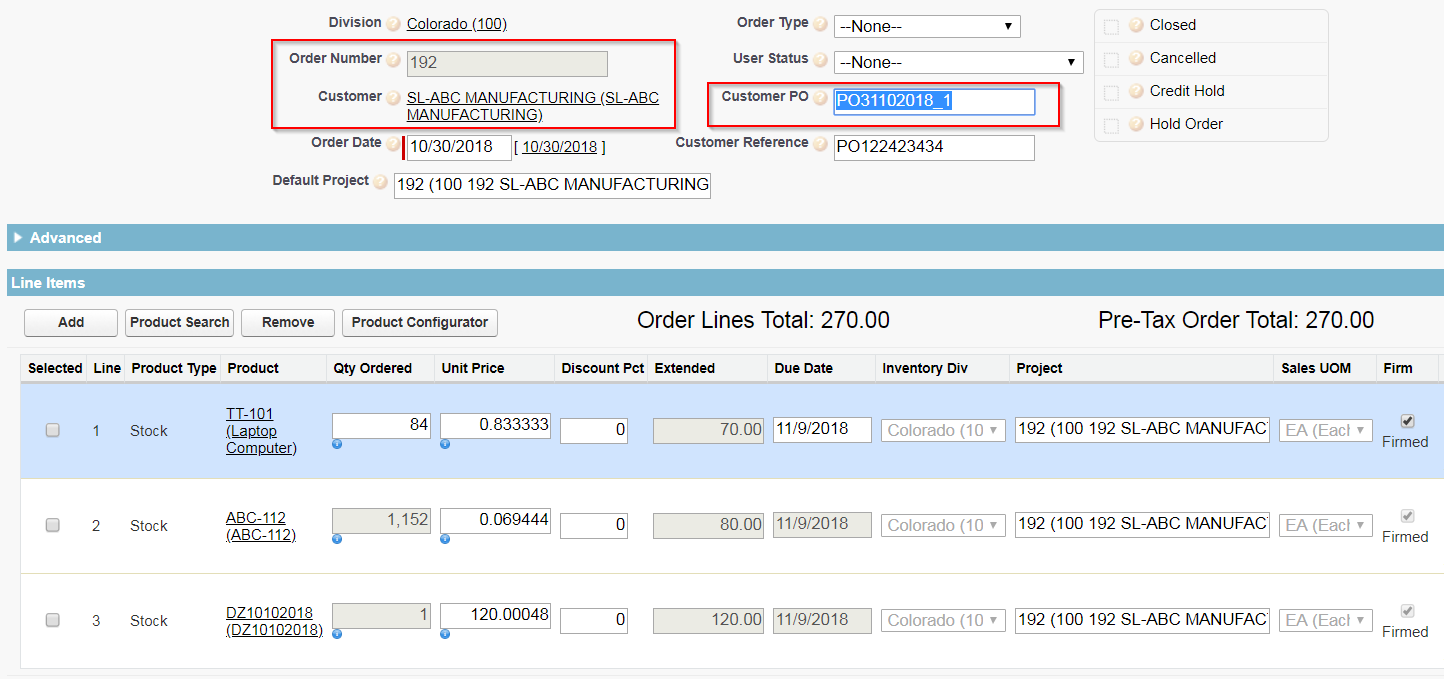Screen dimensions: 1444x679
Task: Select the checkbox for line item 1
Action: [53, 430]
